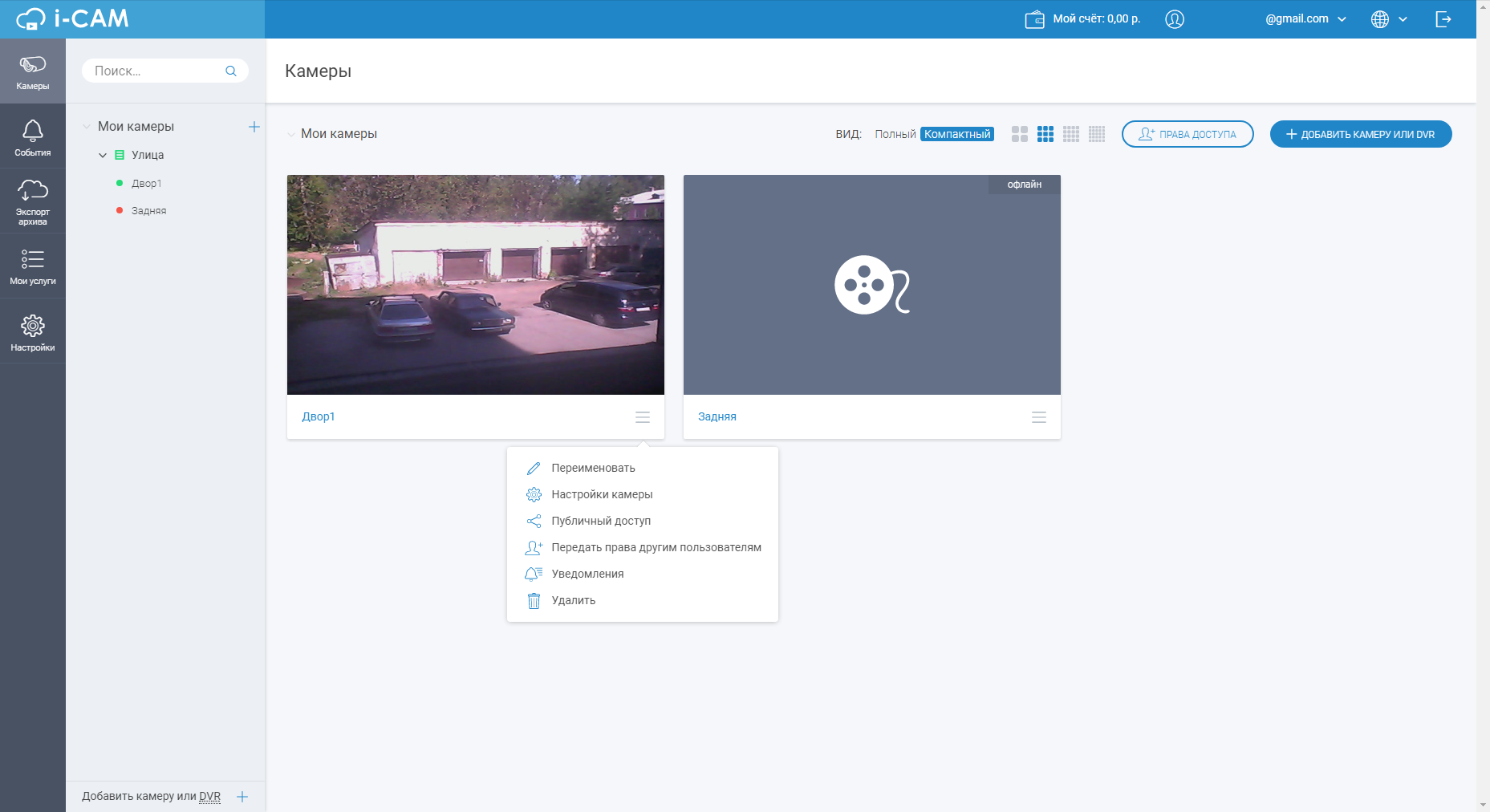1490x812 pixels.
Task: Click ДОБАВИТЬ КАМЕРУ ИЛИ DVR button
Action: [x=1360, y=134]
